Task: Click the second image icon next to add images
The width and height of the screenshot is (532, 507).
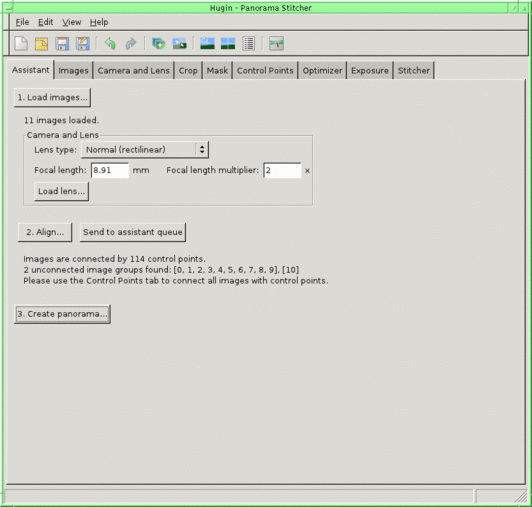Action: coord(179,44)
